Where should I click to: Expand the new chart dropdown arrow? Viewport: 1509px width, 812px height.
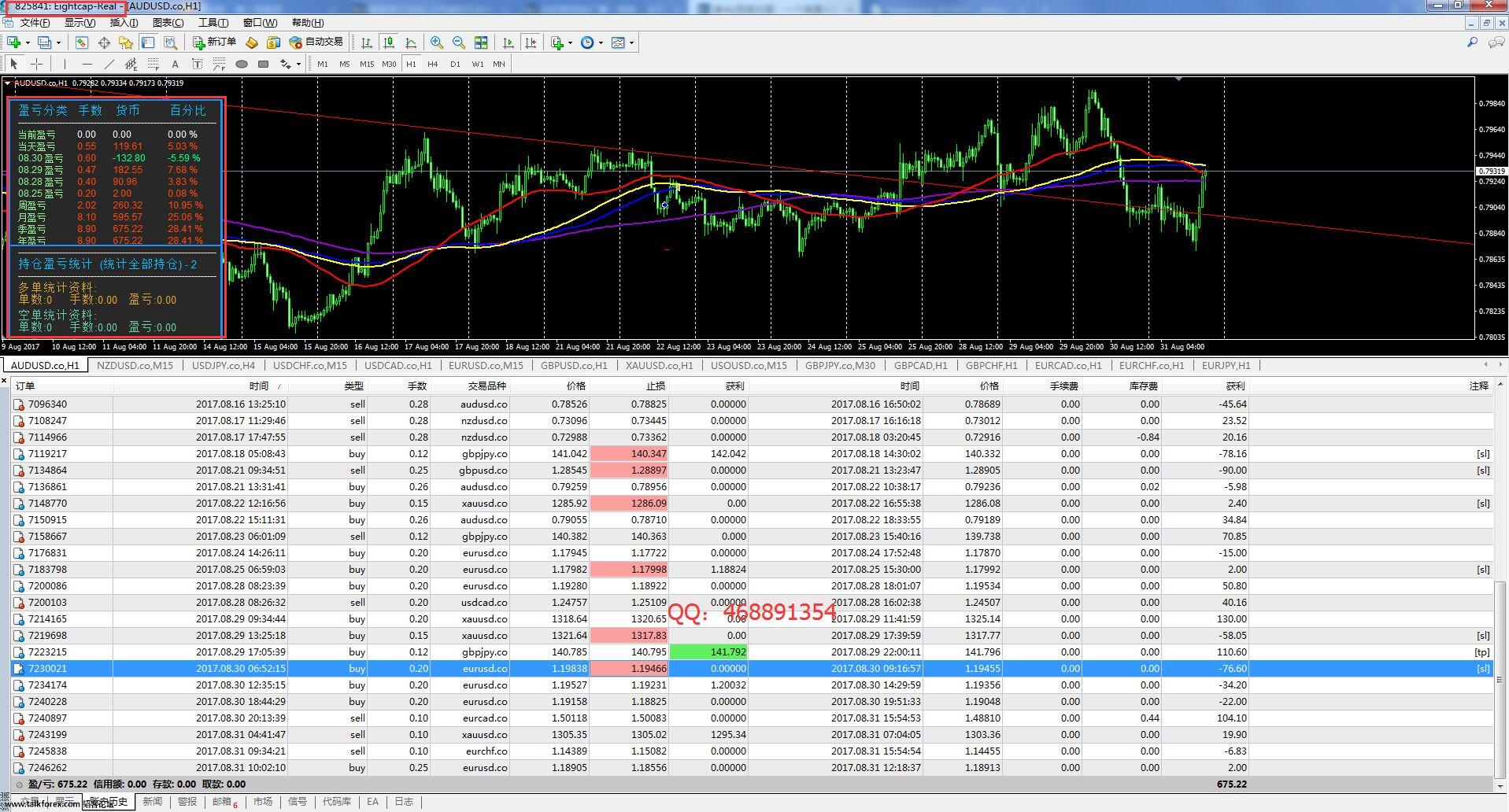[x=28, y=43]
